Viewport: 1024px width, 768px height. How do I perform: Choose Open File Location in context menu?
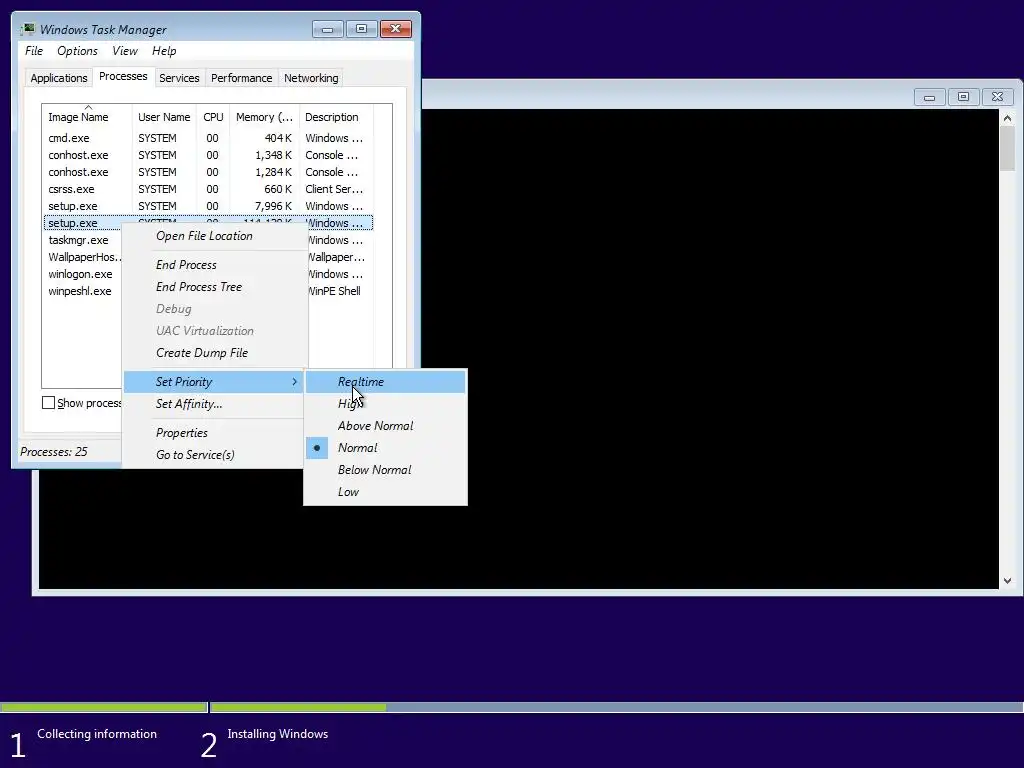click(x=214, y=236)
